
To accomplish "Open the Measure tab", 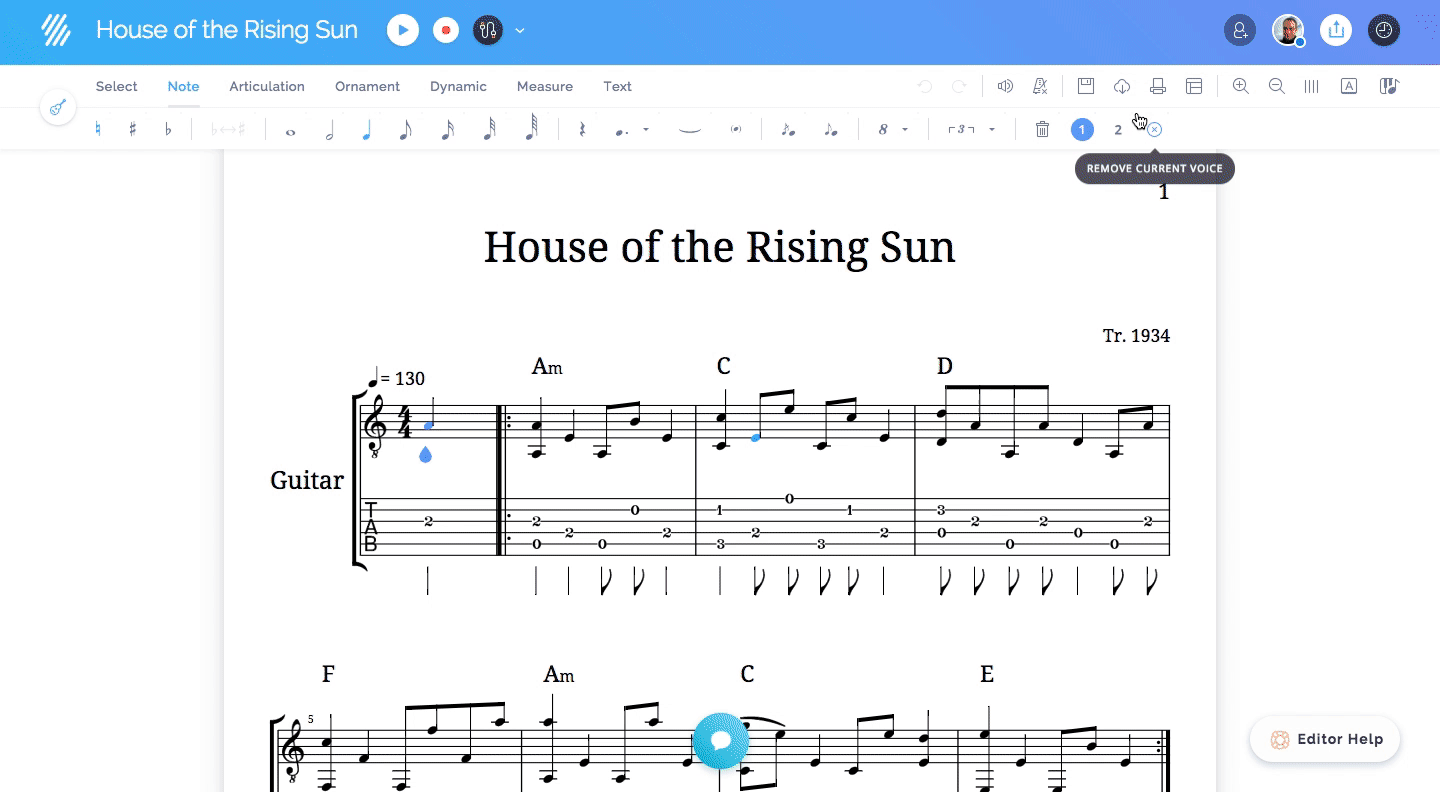I will tap(545, 86).
